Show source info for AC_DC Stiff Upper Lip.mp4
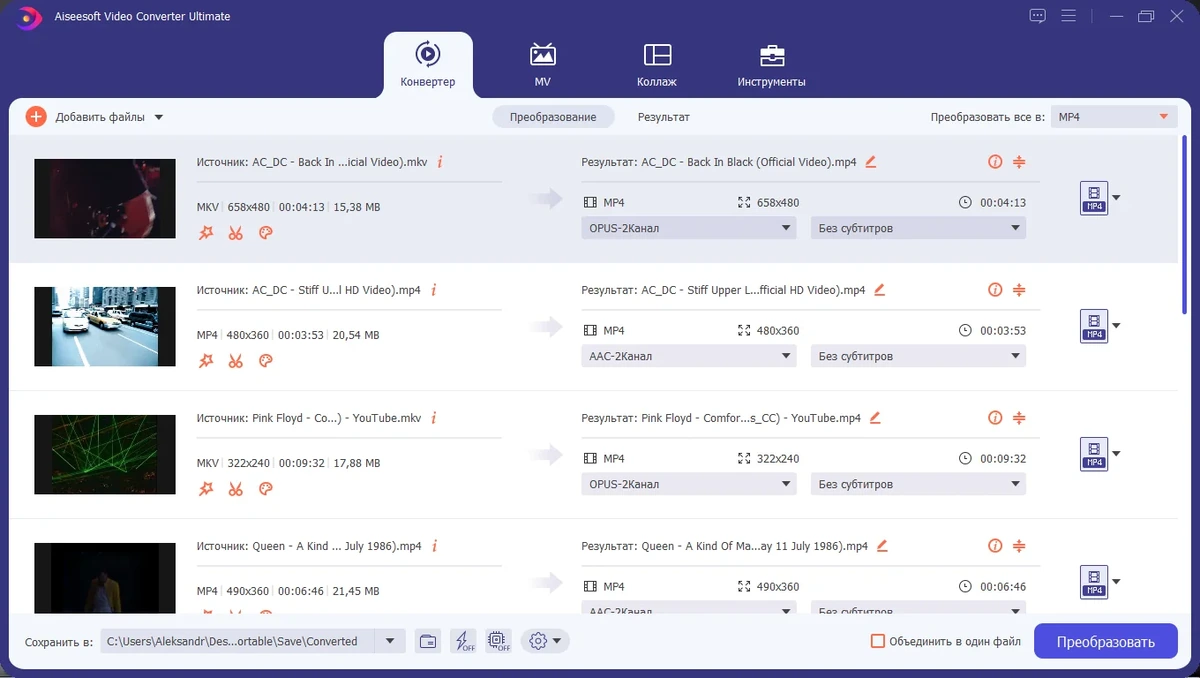 pyautogui.click(x=433, y=290)
